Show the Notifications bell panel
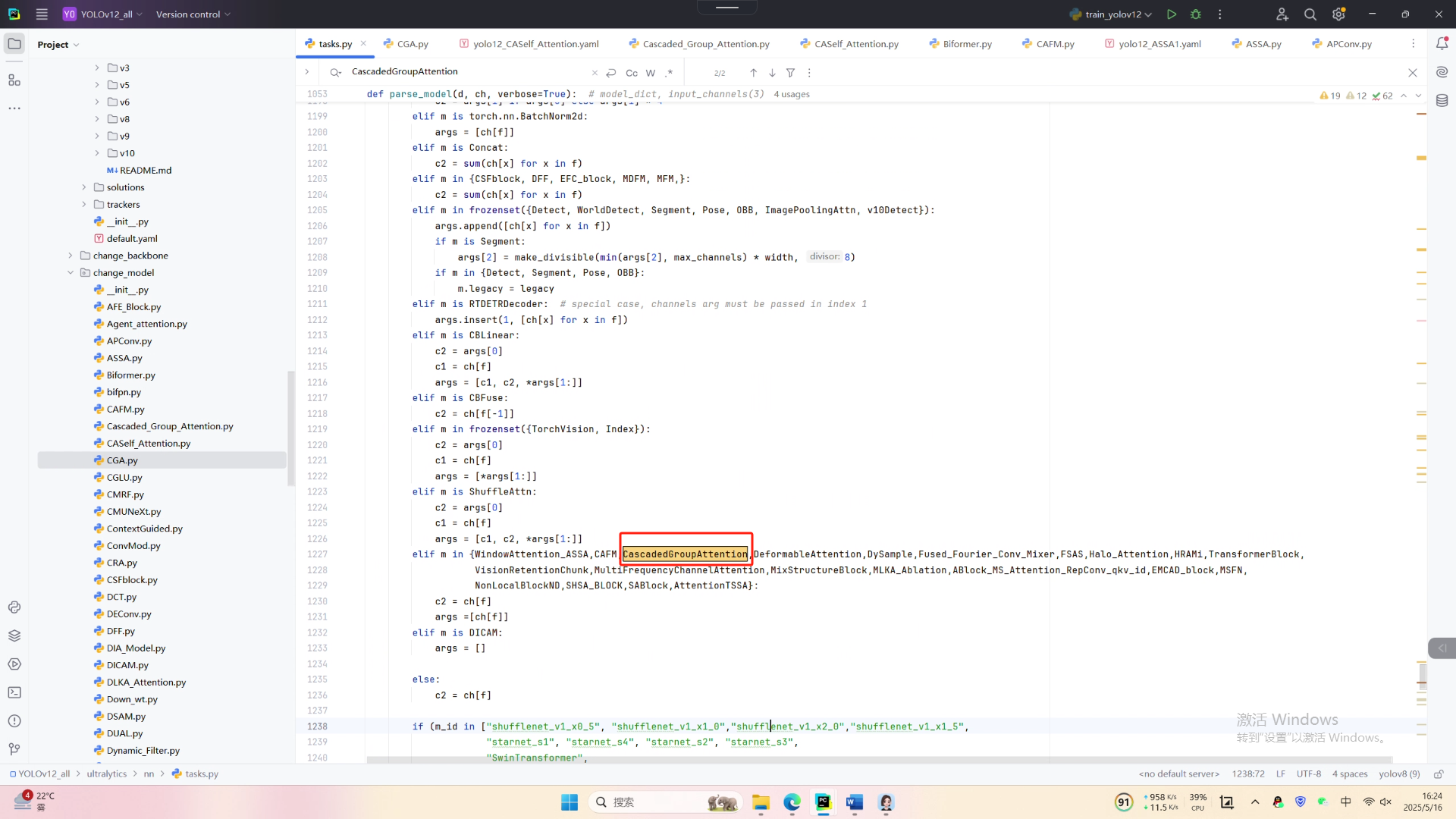Screen dimensions: 1456x819 (x=1442, y=44)
